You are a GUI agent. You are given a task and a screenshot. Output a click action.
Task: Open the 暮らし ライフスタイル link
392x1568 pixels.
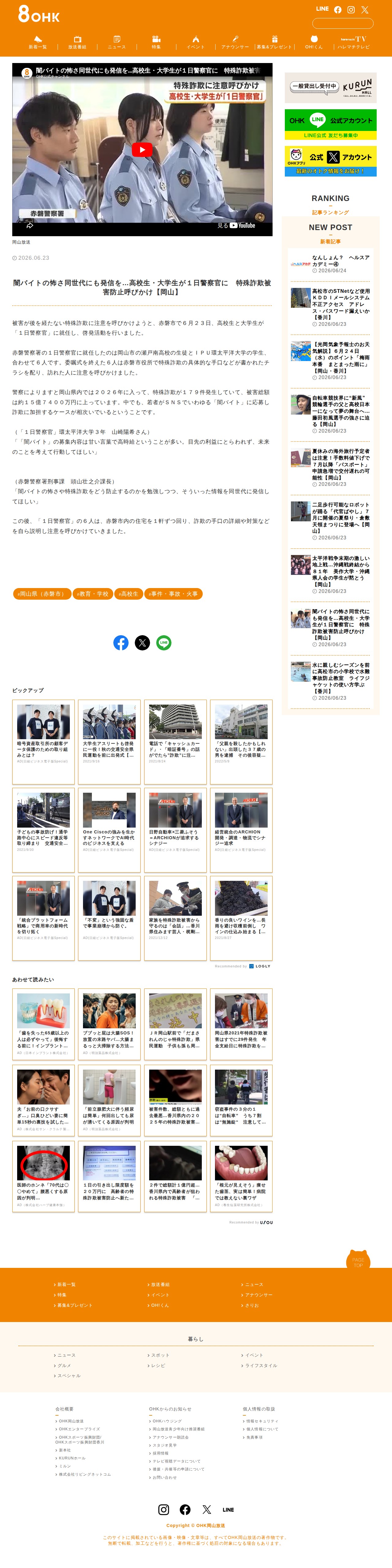(x=259, y=1365)
